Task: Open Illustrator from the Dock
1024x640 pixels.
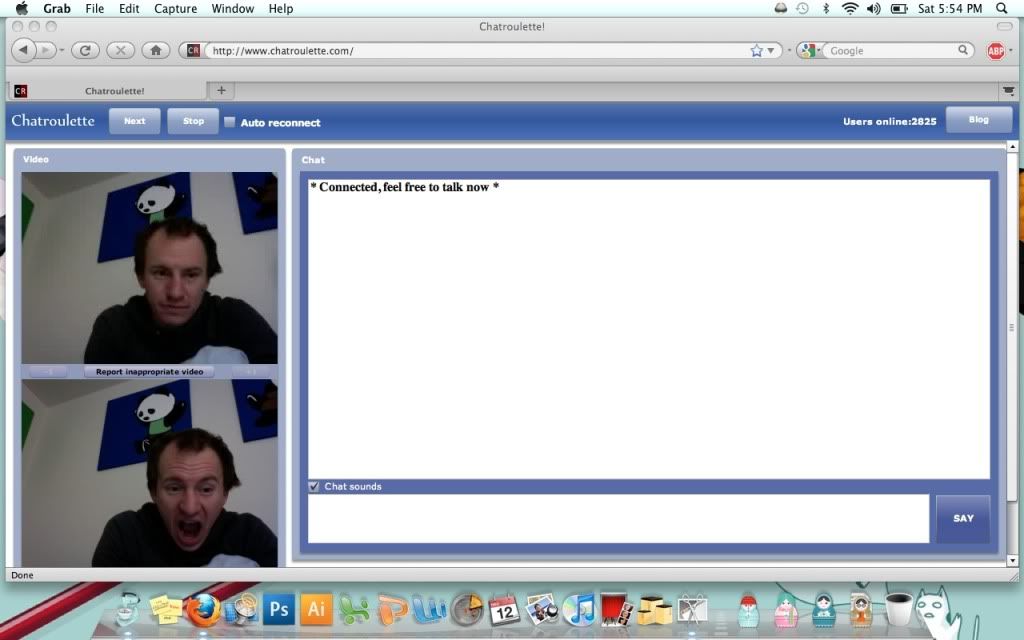Action: [x=316, y=609]
